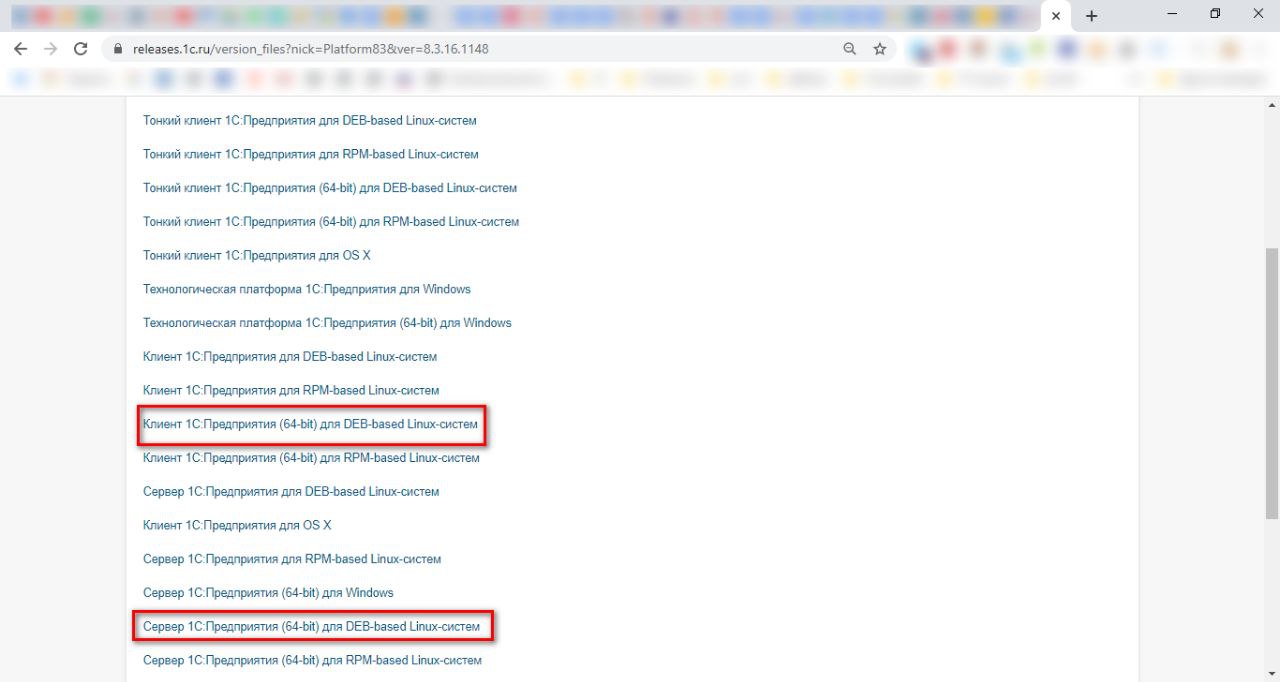Open Клиент 1С:Предприятия для OS X link
Image resolution: width=1280 pixels, height=682 pixels.
[x=237, y=525]
